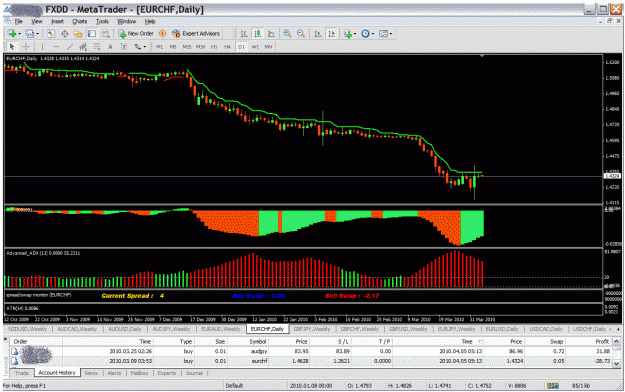Toggle the Expert Advisors button
The width and height of the screenshot is (625, 392).
196,34
